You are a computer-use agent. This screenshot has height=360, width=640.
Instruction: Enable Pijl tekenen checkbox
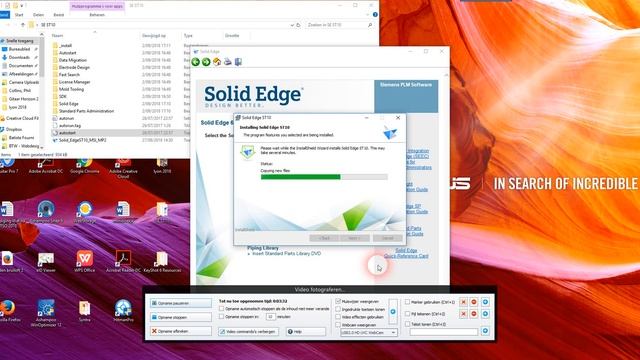point(407,314)
